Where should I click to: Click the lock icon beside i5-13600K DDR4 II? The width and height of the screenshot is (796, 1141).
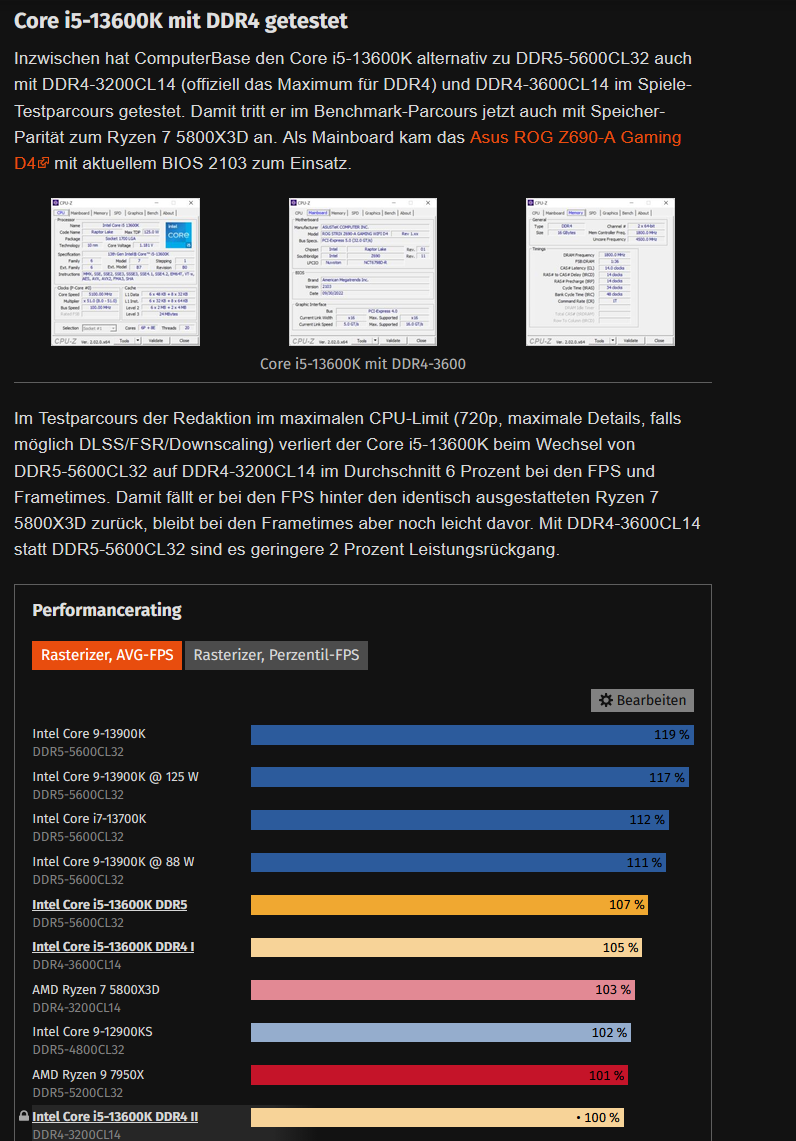pos(24,1116)
